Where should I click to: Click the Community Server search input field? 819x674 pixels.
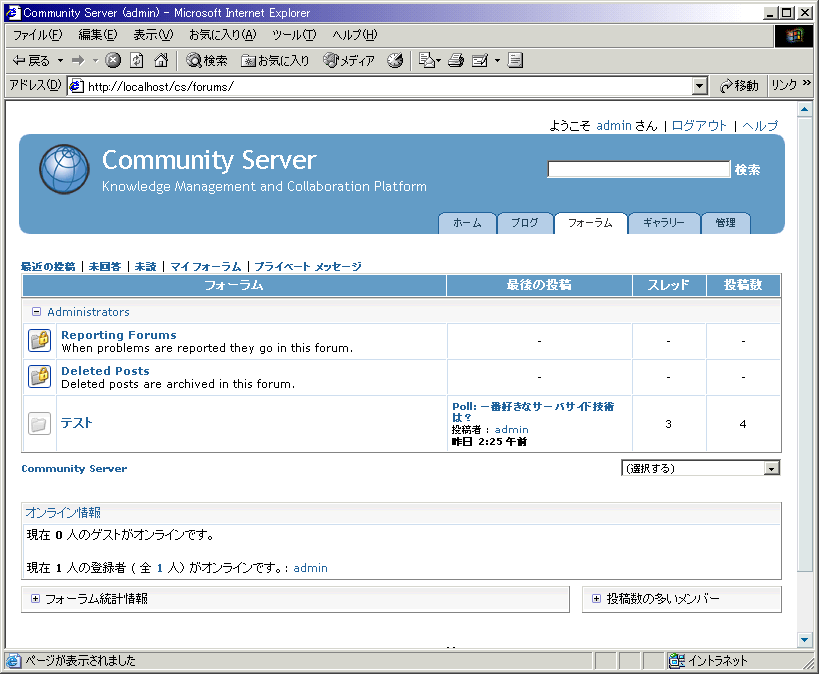[638, 169]
